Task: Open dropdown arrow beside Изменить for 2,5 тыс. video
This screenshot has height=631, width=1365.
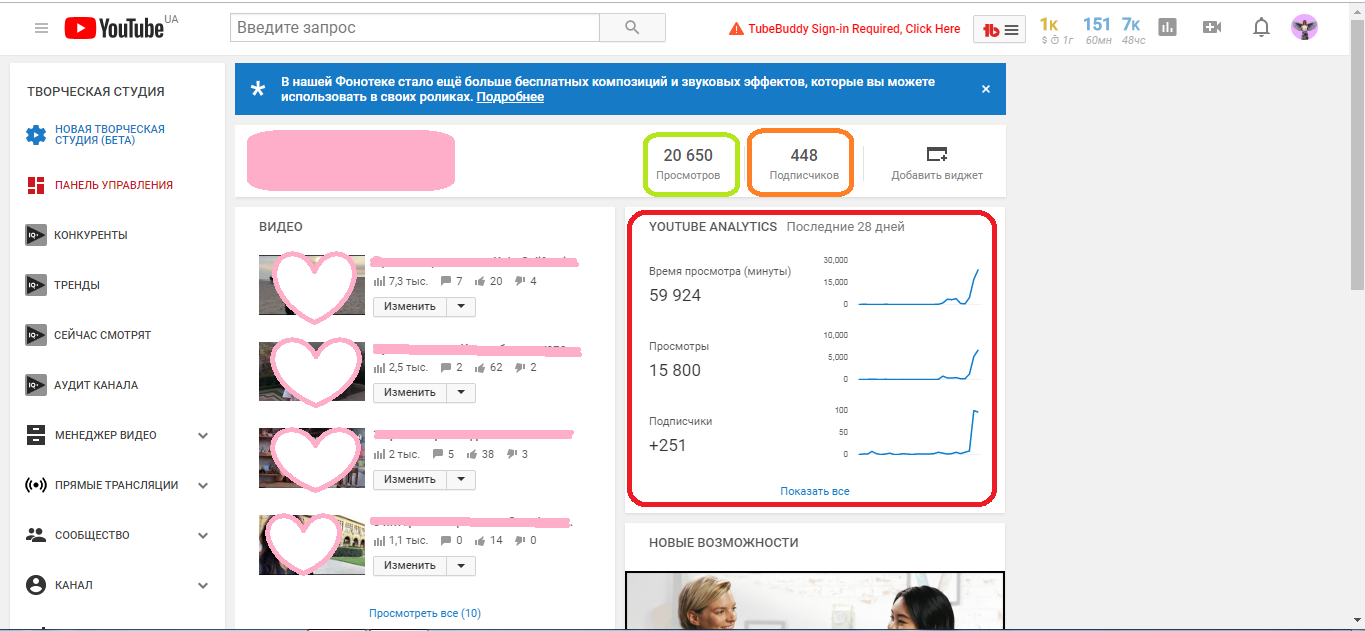Action: tap(460, 392)
